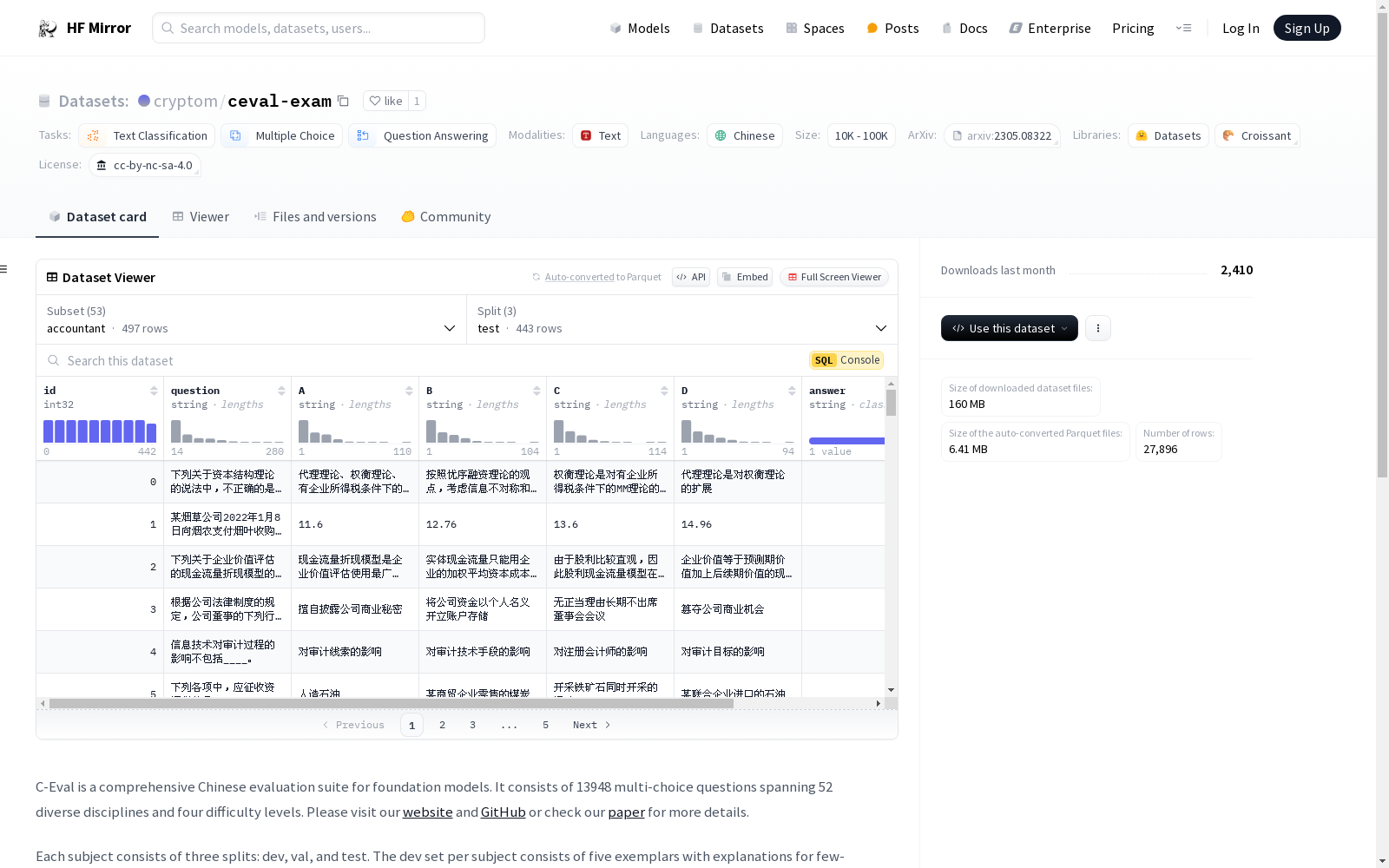Screen dimensions: 1389x868
Task: Click the Log In link
Action: pyautogui.click(x=1241, y=28)
